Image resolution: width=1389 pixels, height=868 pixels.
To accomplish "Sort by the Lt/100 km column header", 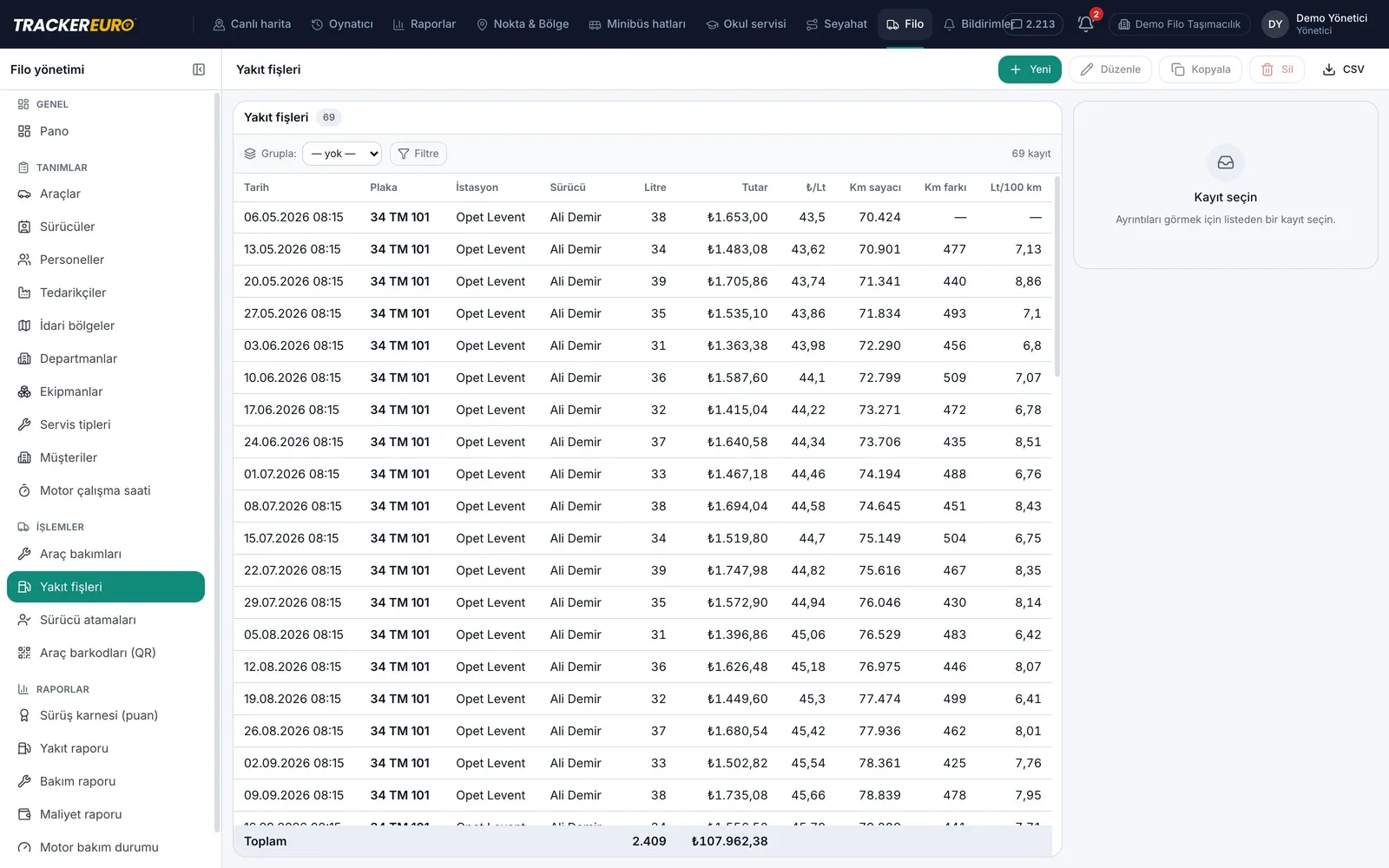I will pos(1016,187).
